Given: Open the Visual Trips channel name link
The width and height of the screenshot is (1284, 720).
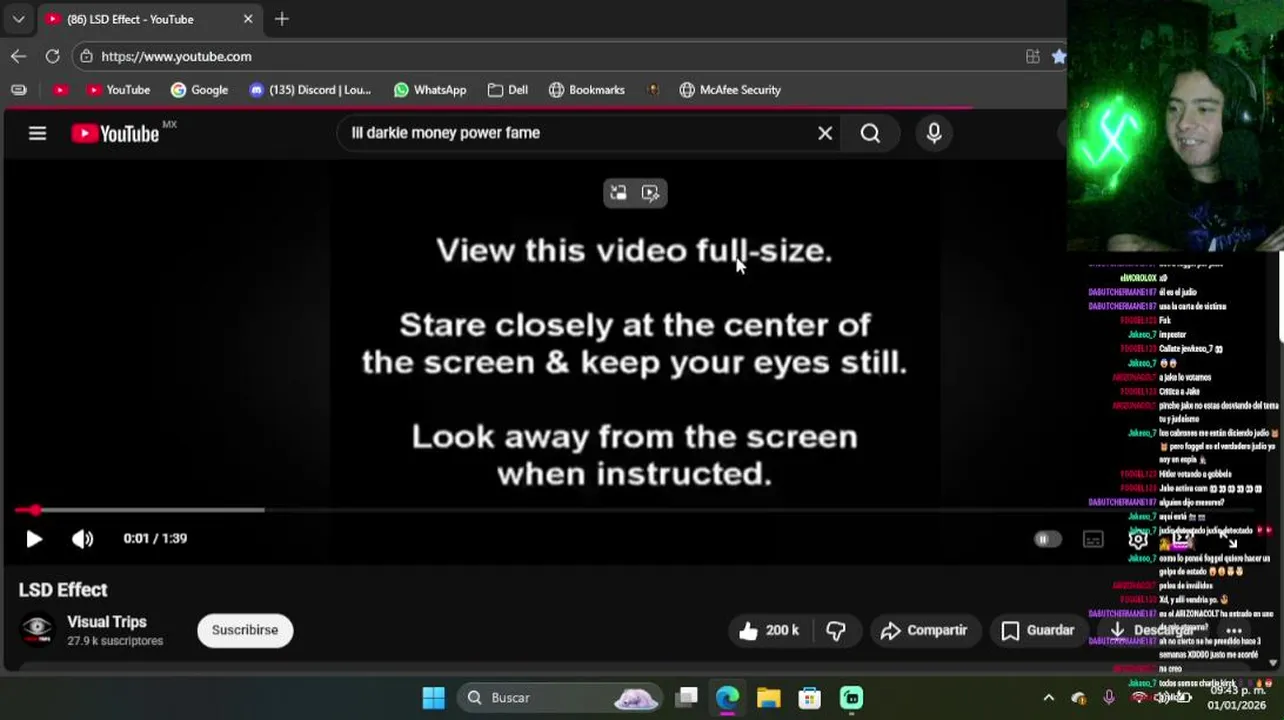Looking at the screenshot, I should pos(107,622).
